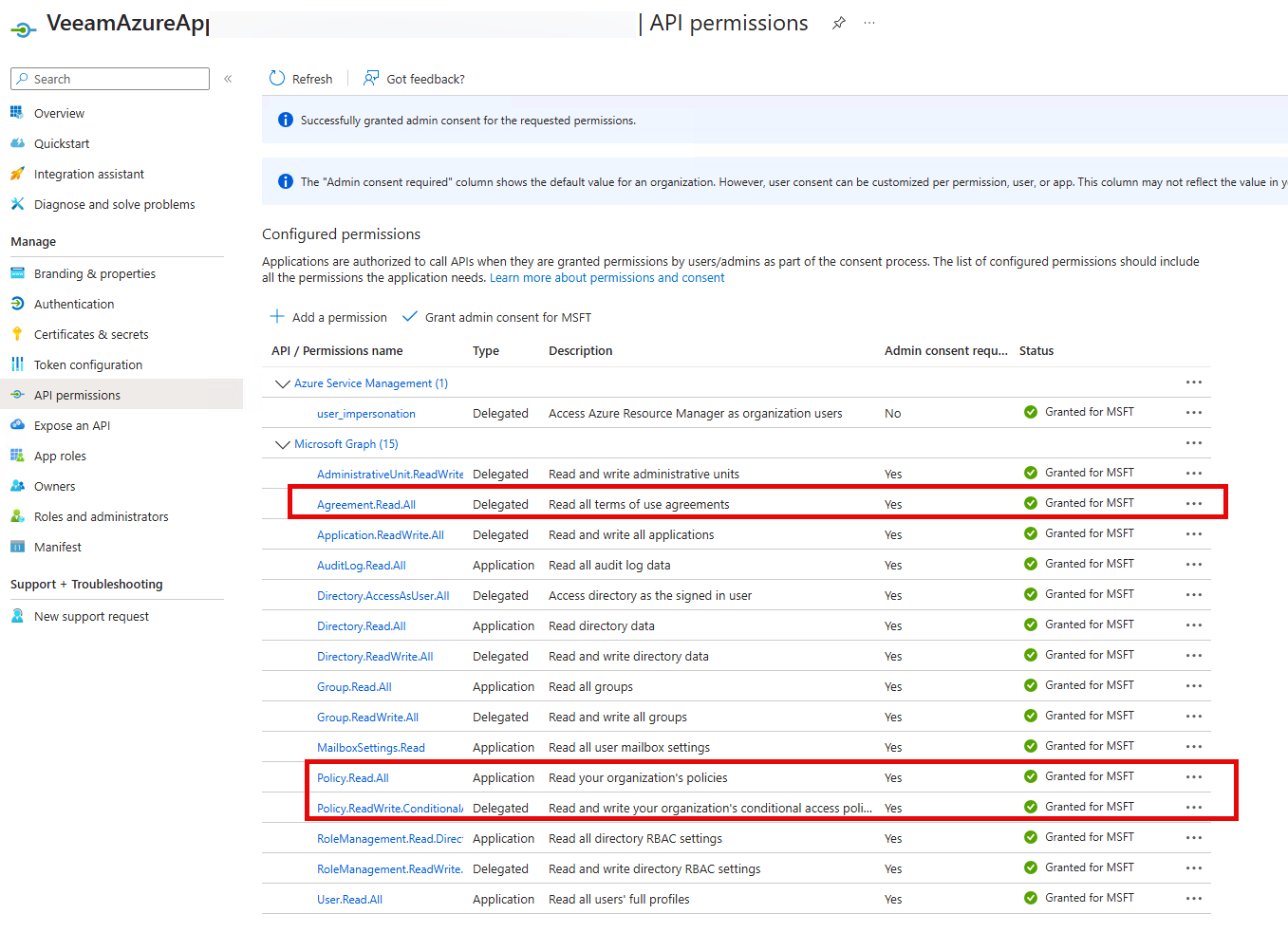Screen dimensions: 1288x951
Task: Collapse the left navigation sidebar
Action: pos(228,79)
